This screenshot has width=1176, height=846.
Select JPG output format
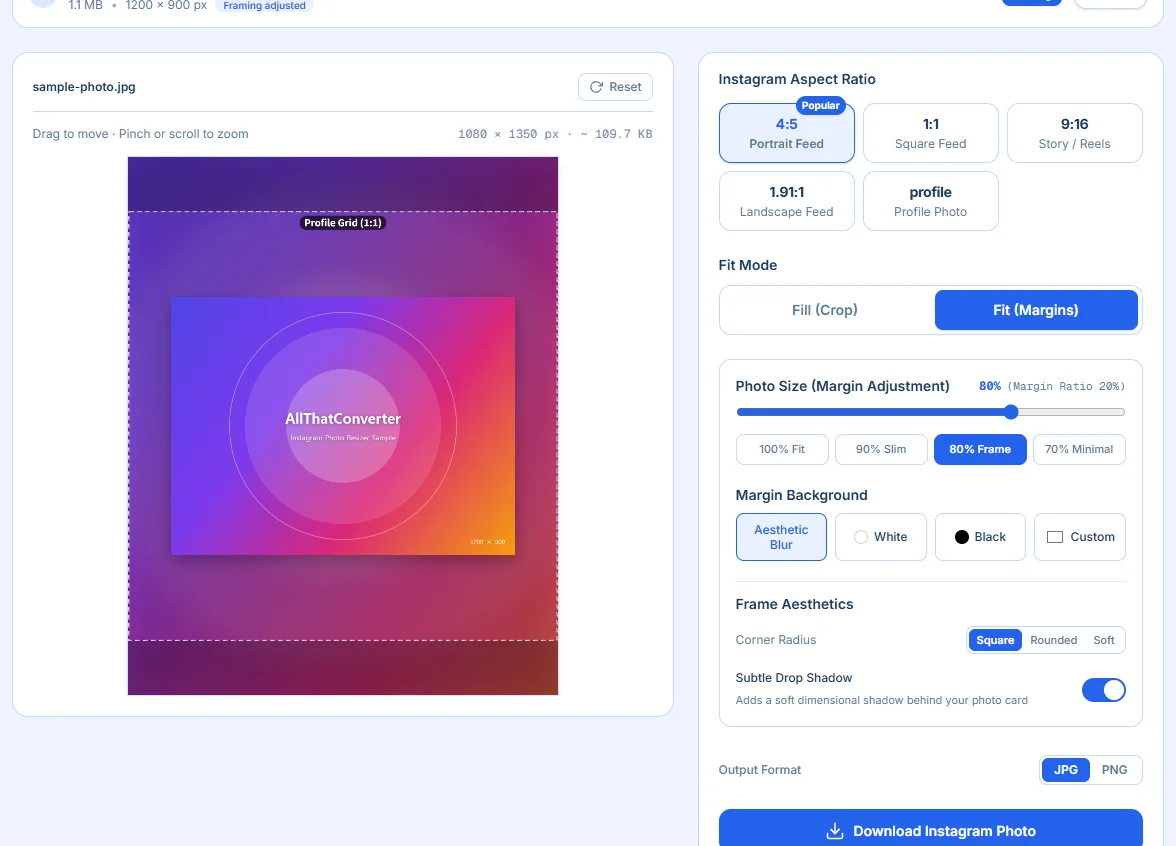click(x=1065, y=770)
